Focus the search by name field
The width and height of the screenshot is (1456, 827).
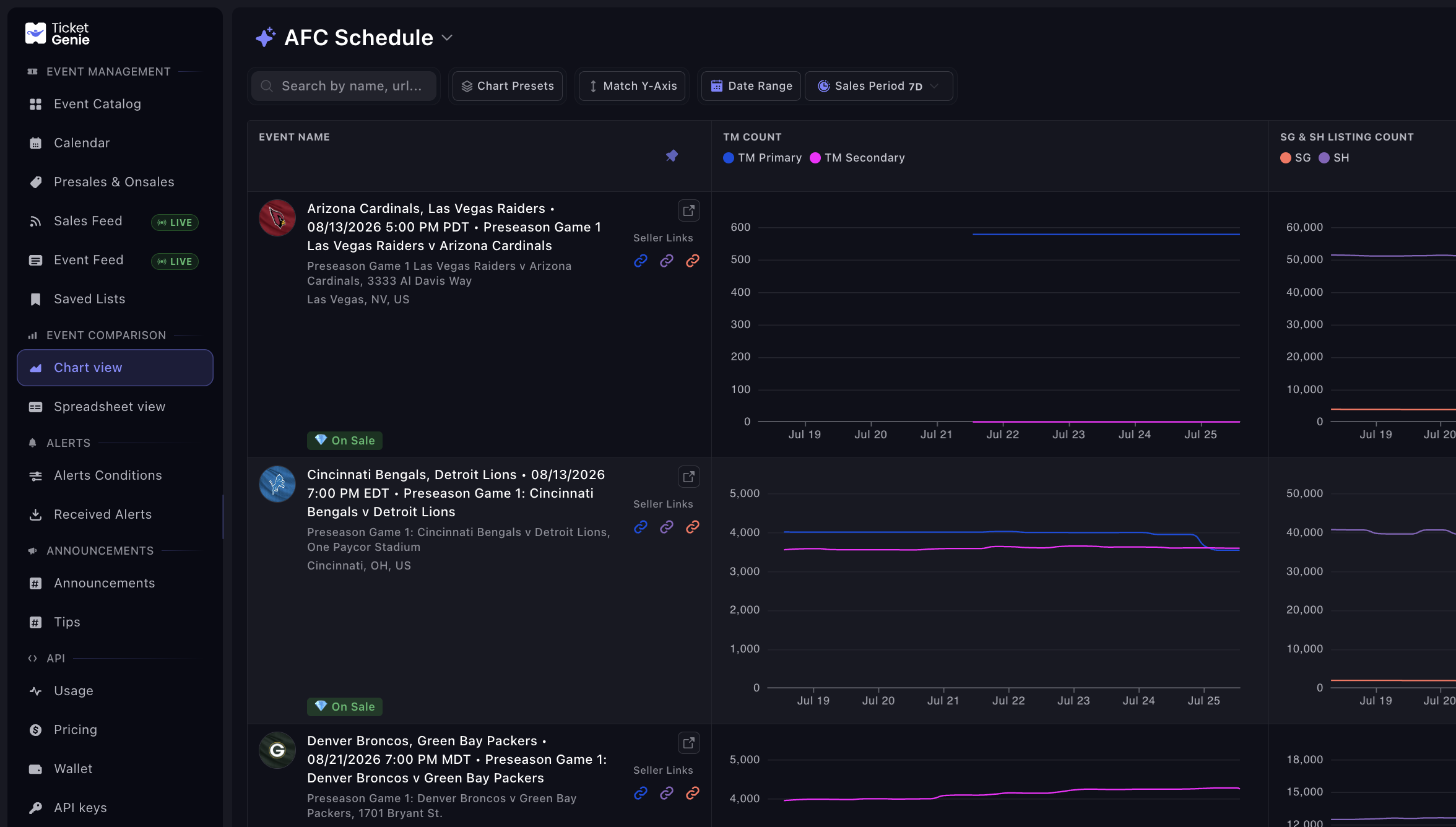tap(344, 86)
